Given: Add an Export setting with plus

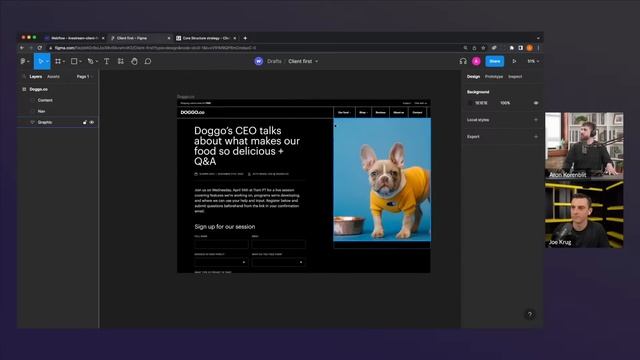Looking at the screenshot, I should tap(536, 136).
